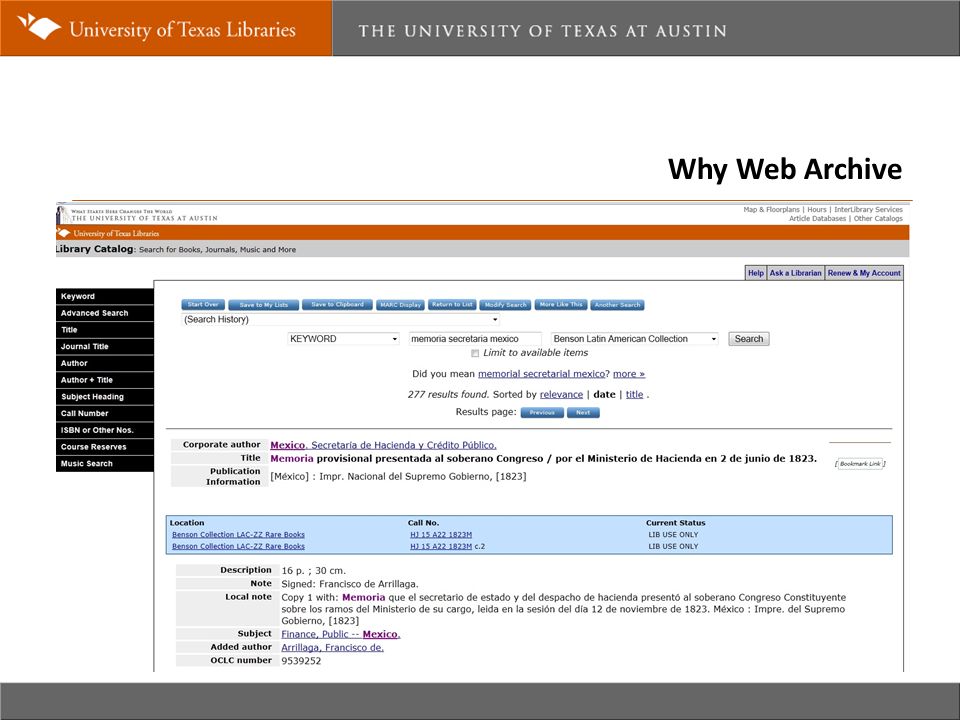960x720 pixels.
Task: Go to Next results page
Action: click(x=583, y=413)
